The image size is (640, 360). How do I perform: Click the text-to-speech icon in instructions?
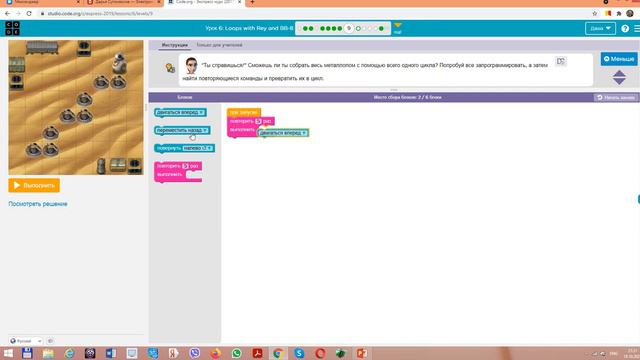tap(561, 61)
